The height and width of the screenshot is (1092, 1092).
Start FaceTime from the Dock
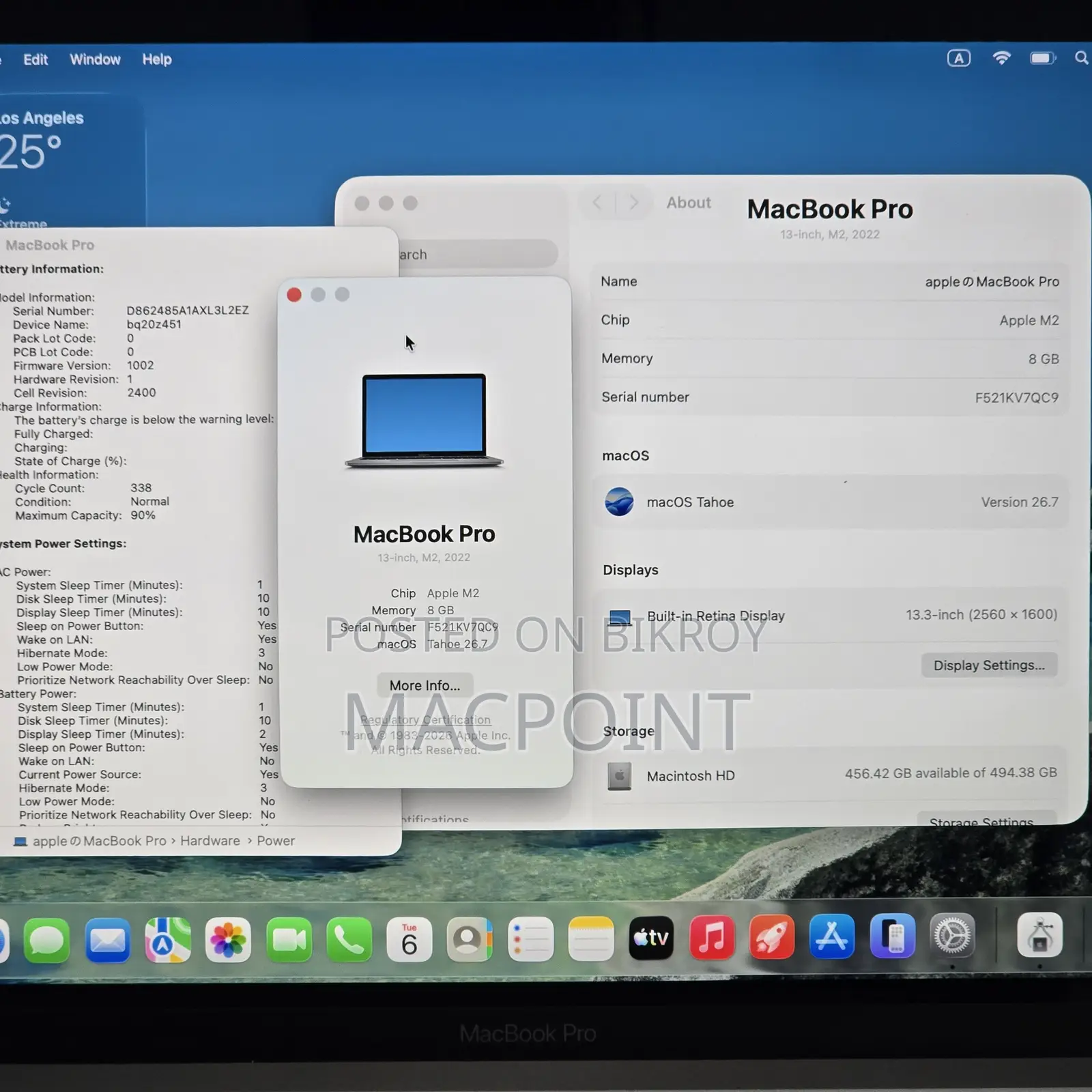(289, 940)
